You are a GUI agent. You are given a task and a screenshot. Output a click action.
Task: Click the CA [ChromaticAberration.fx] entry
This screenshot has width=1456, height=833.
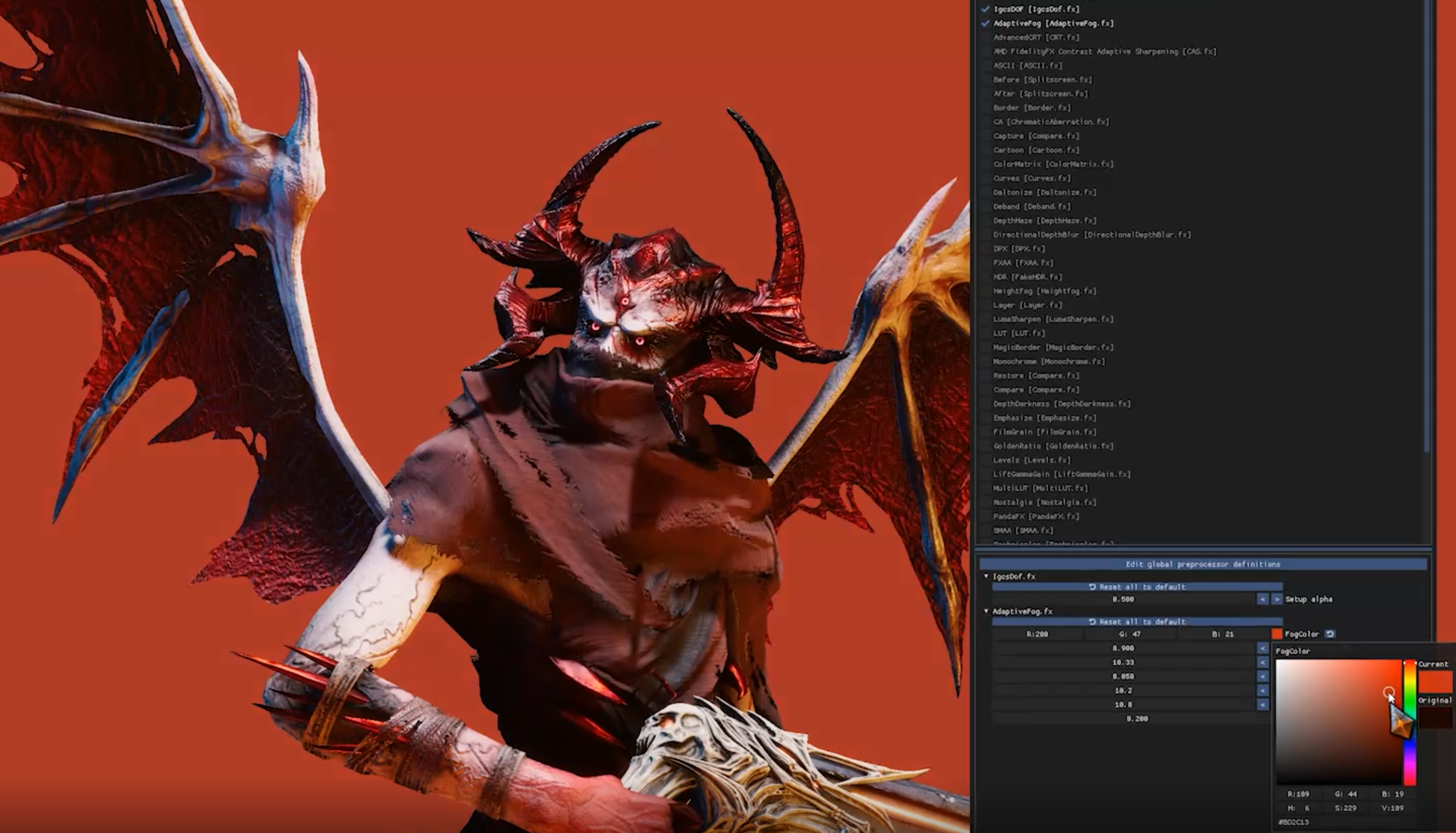click(x=1052, y=122)
